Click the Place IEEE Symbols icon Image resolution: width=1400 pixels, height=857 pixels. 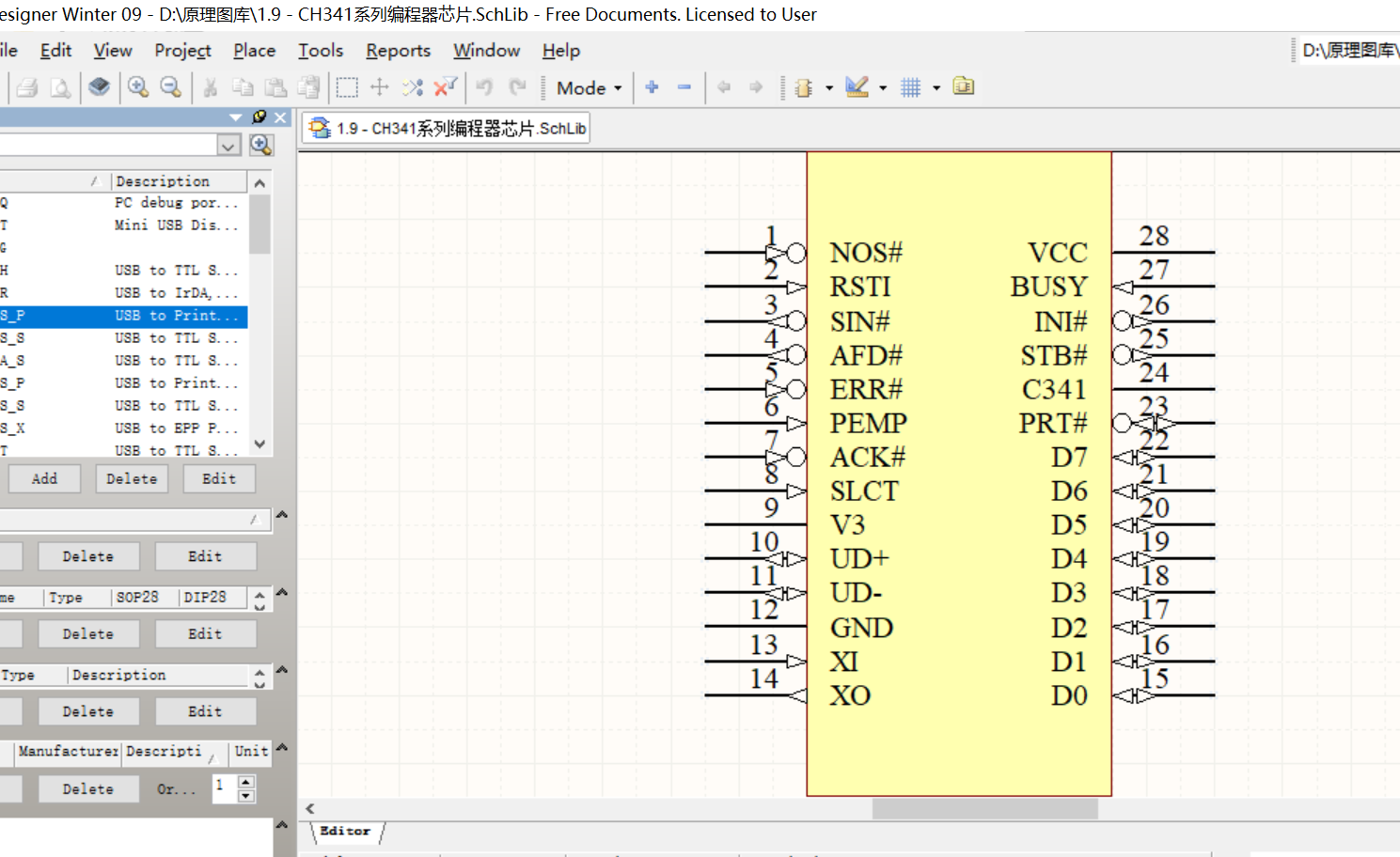point(804,87)
